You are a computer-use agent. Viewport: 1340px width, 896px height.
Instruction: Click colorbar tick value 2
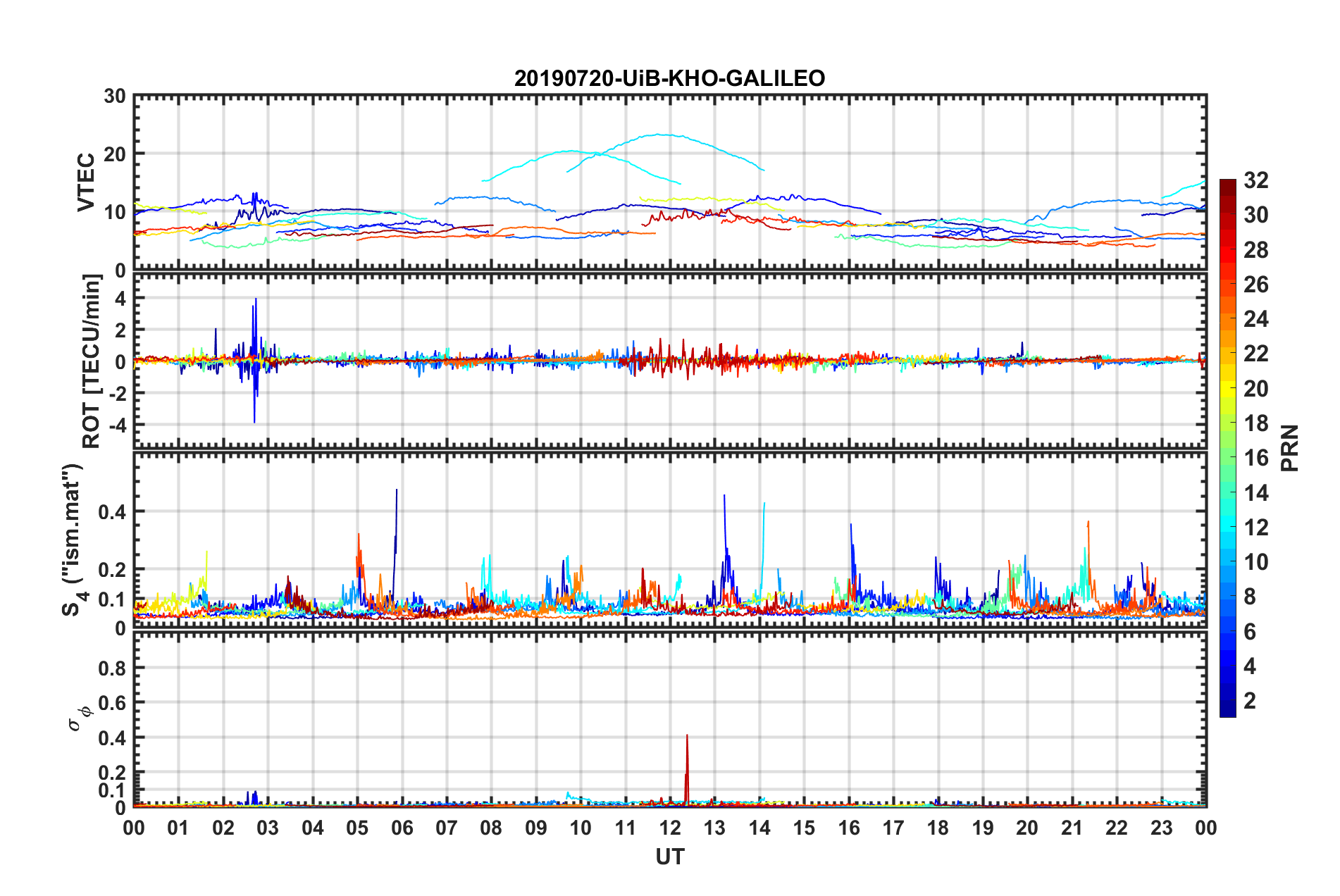point(1250,700)
